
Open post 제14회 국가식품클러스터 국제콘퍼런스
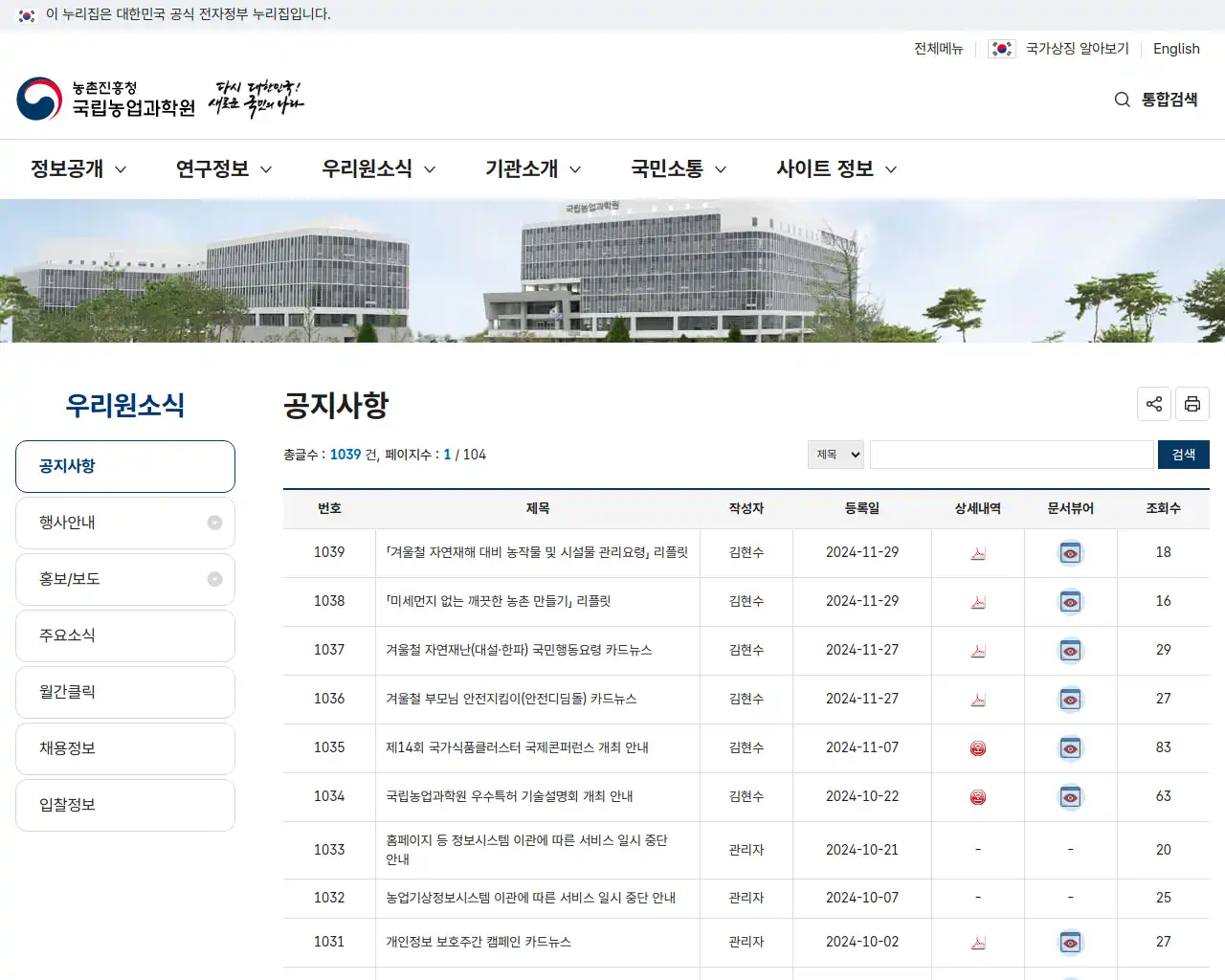coord(517,747)
